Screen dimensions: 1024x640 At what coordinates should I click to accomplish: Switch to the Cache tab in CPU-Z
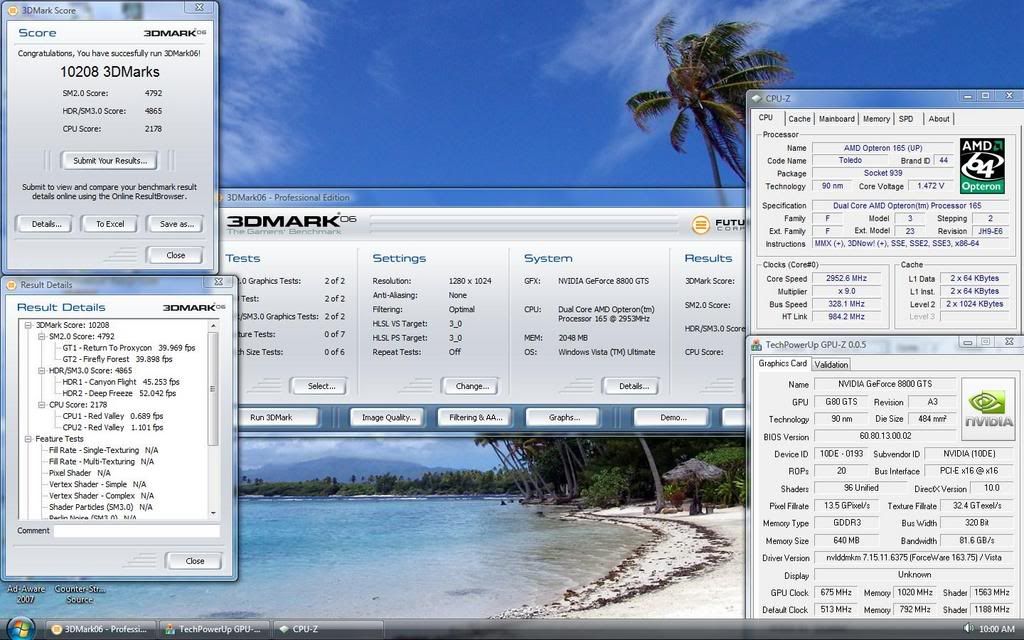[799, 119]
